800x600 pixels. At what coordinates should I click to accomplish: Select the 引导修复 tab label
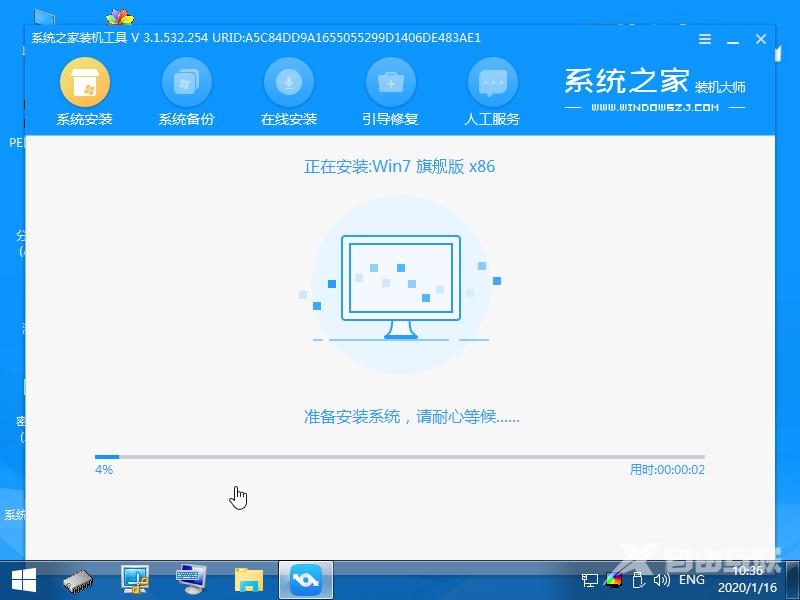pos(390,119)
